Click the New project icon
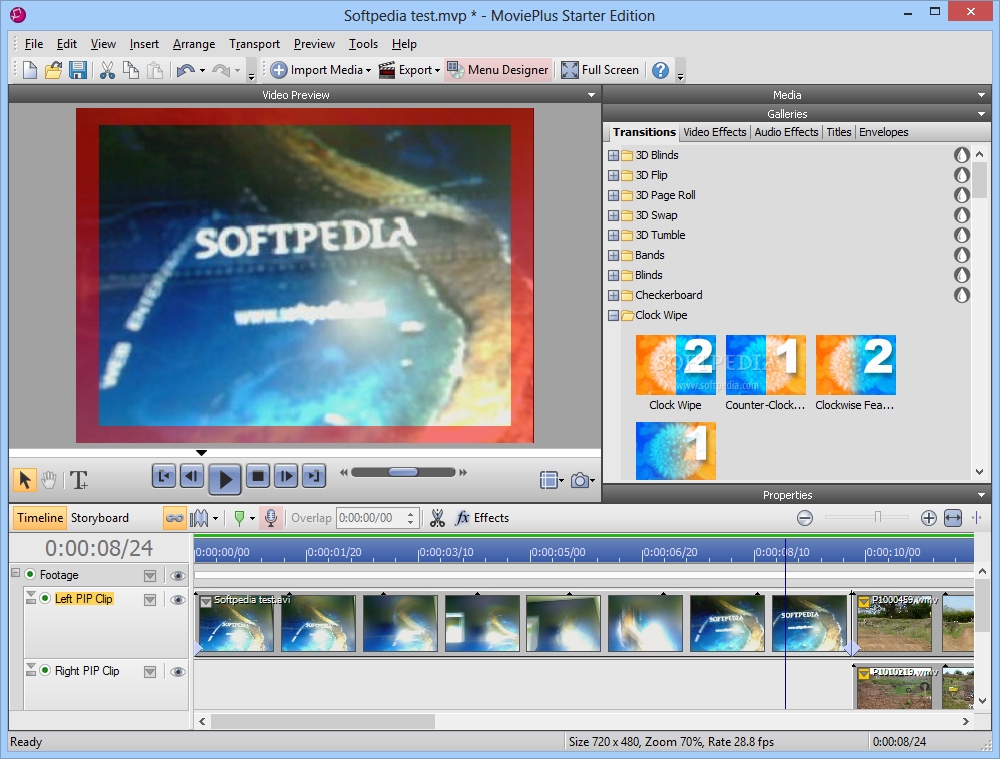 29,70
